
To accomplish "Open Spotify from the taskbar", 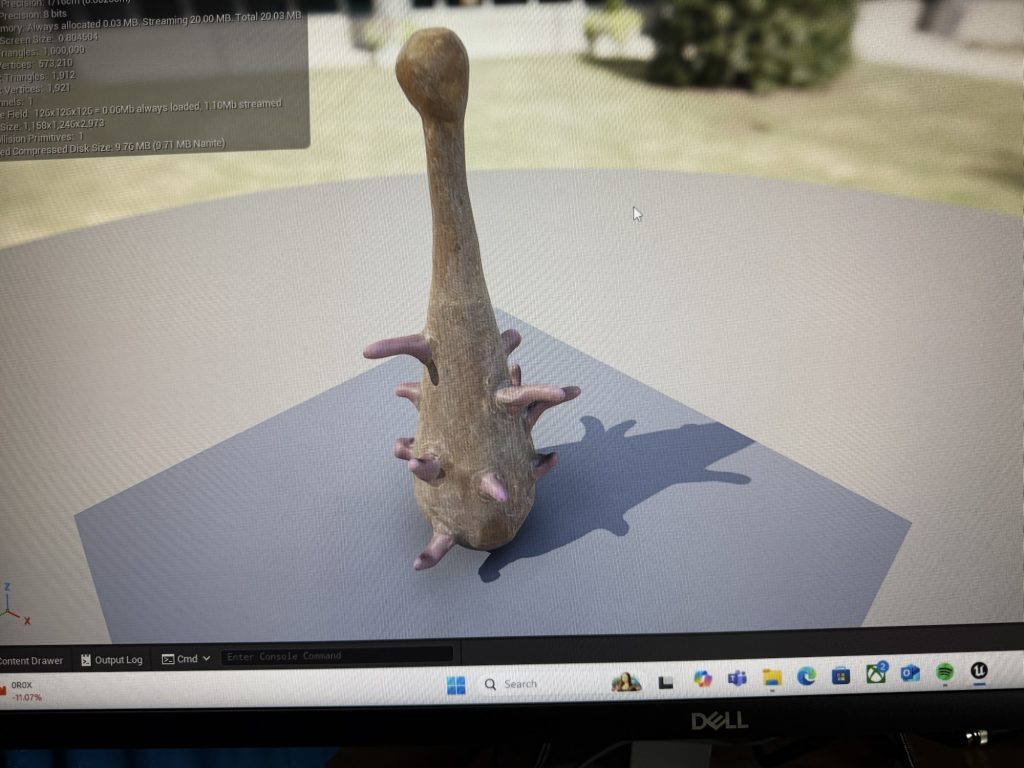I will 944,673.
